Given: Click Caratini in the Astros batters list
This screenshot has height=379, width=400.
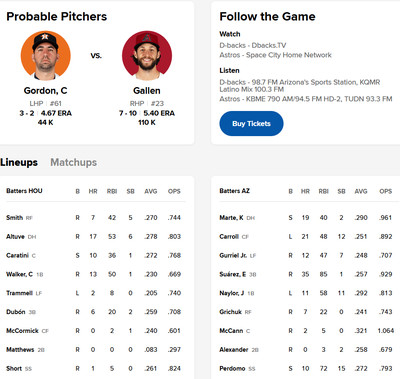Looking at the screenshot, I should [17, 255].
